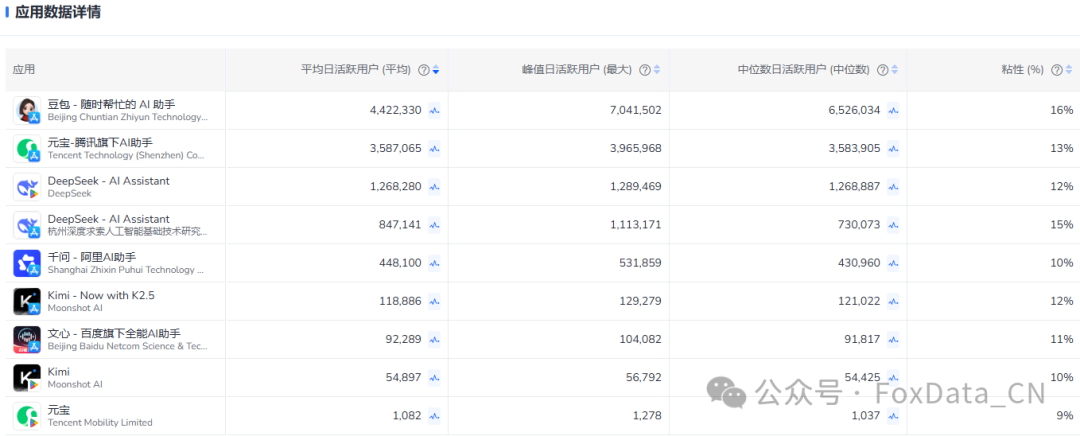Open the plain Kimi app link
Viewport: 1080px width, 436px height.
pyautogui.click(x=59, y=372)
